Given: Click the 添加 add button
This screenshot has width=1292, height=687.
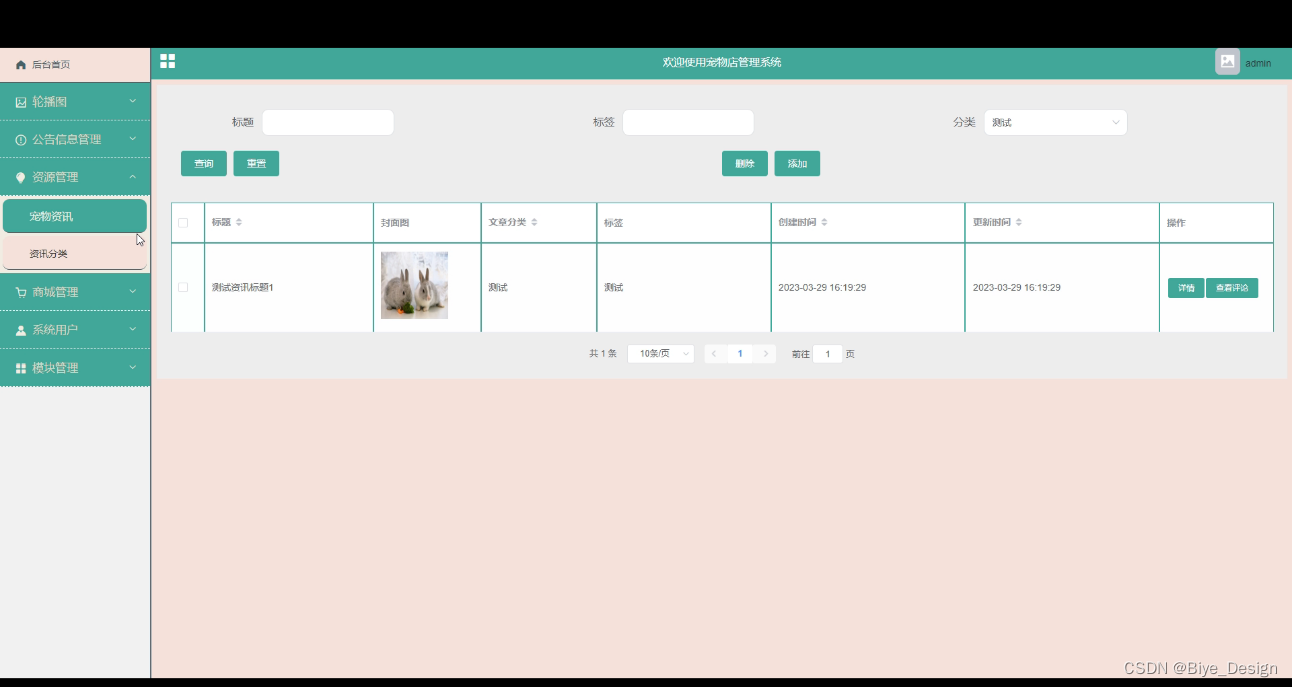Looking at the screenshot, I should pos(797,164).
